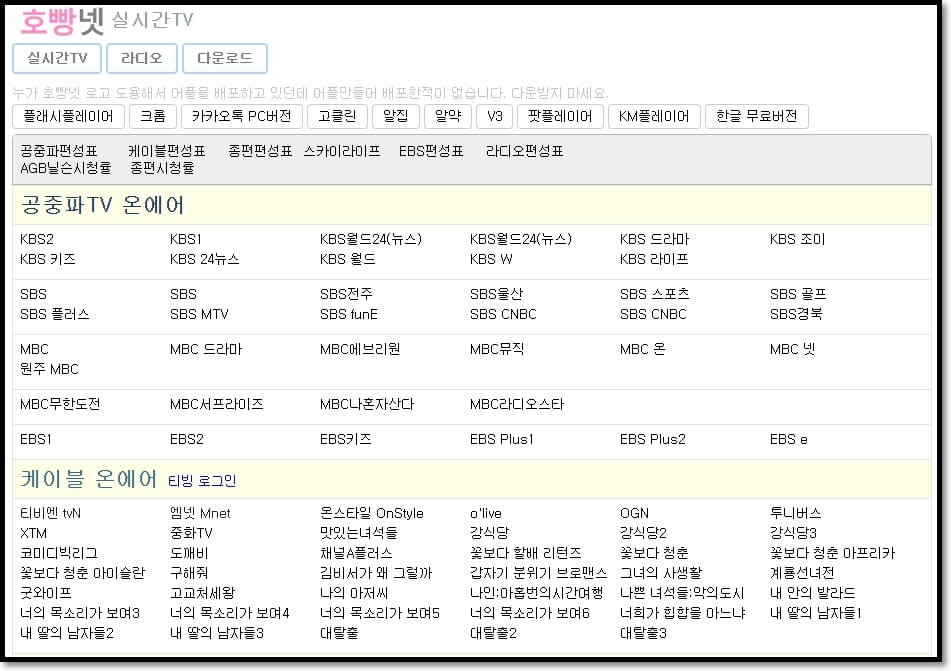The width and height of the screenshot is (951, 671).
Task: Select 스카이라이프 menu item
Action: click(342, 151)
